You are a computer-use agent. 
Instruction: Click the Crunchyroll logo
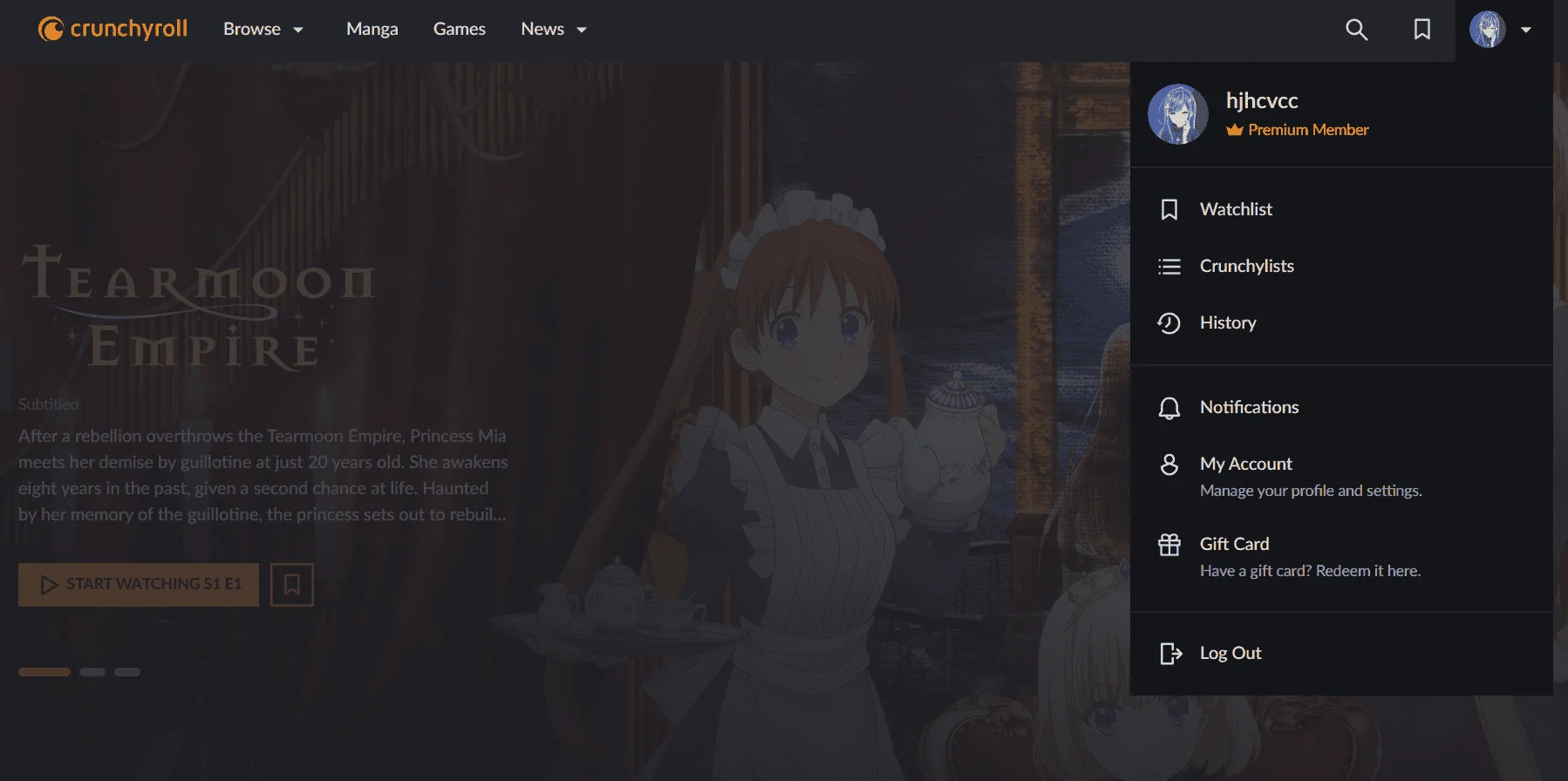112,29
